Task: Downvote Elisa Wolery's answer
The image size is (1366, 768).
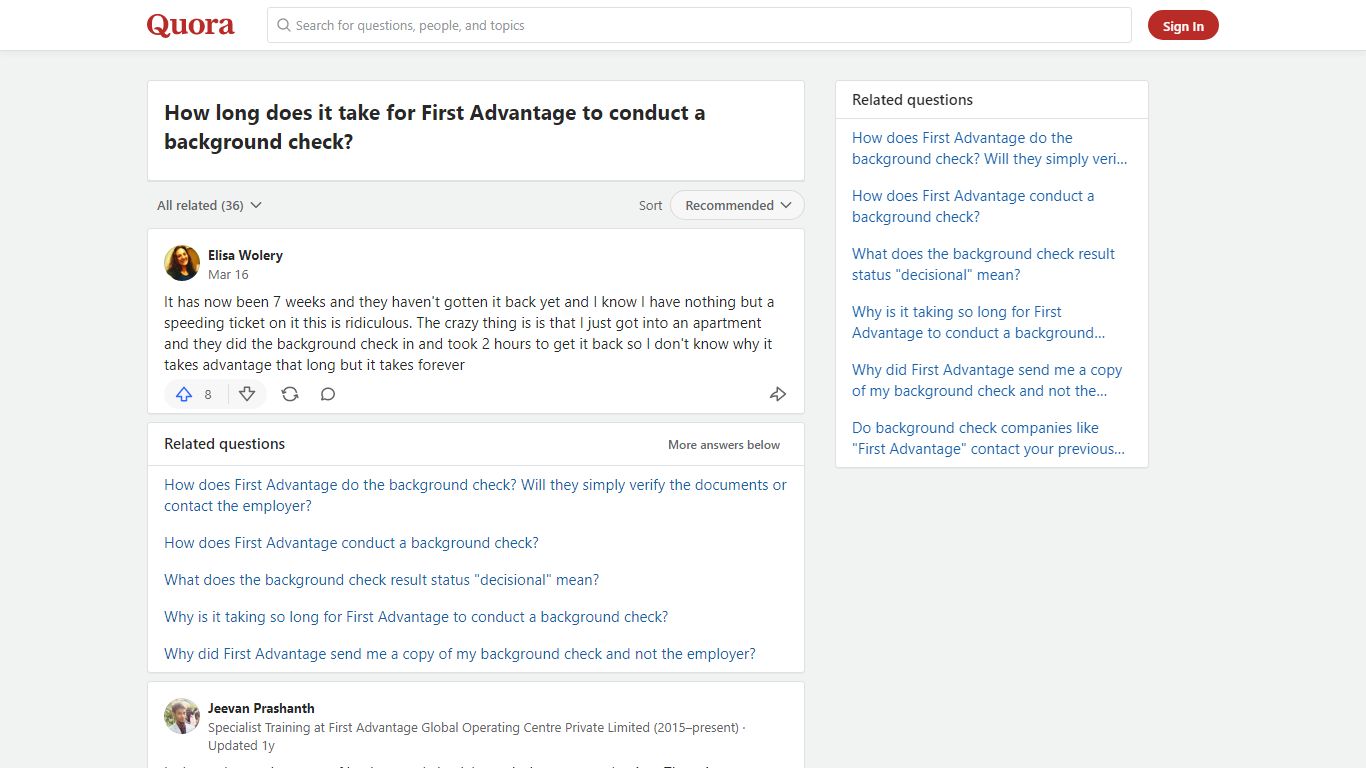Action: tap(247, 394)
